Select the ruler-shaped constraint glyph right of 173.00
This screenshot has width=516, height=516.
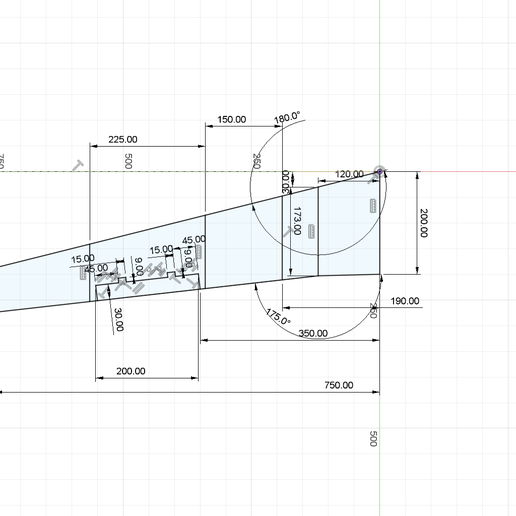(x=312, y=231)
